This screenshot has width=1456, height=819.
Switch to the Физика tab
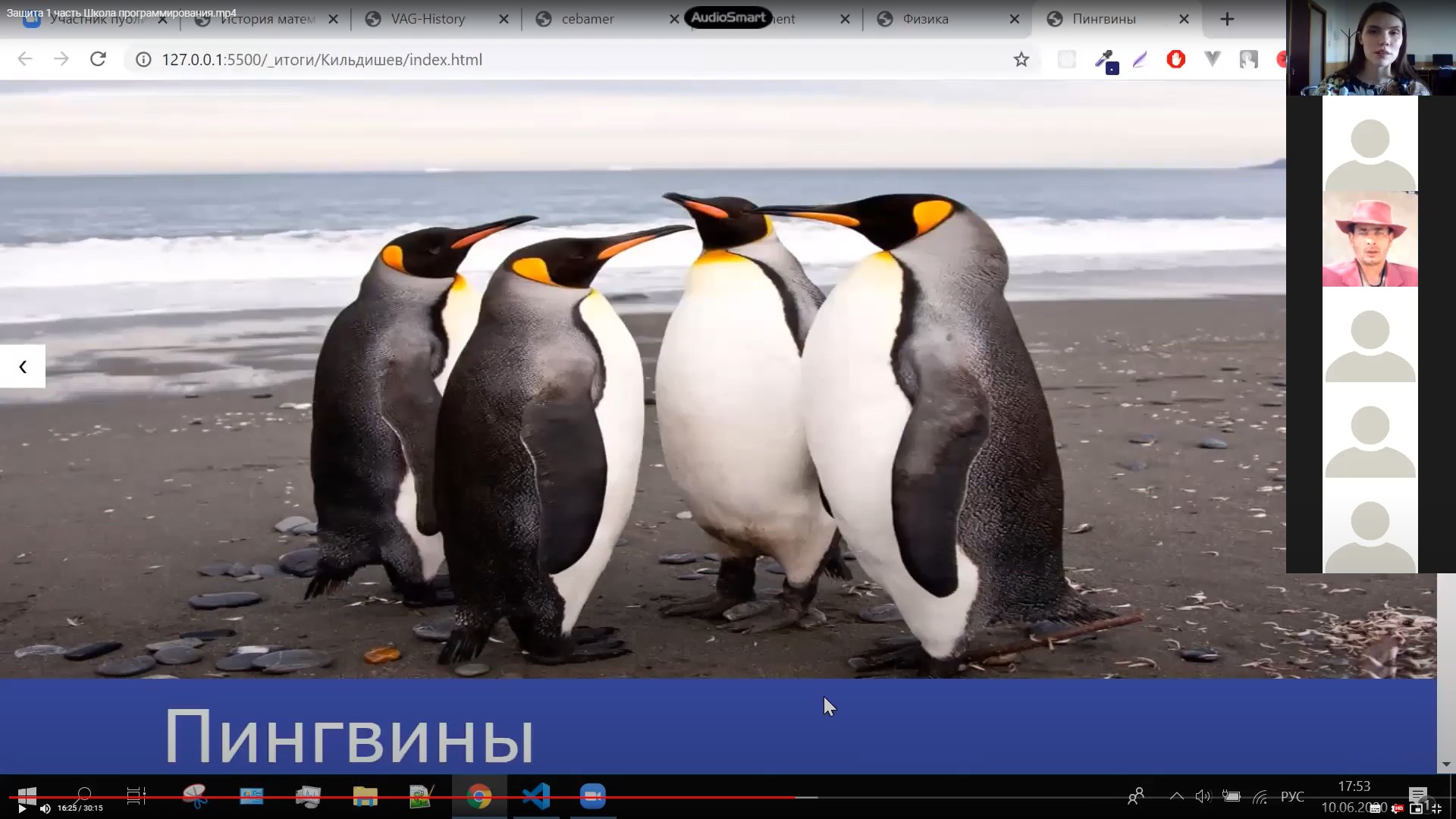(925, 20)
